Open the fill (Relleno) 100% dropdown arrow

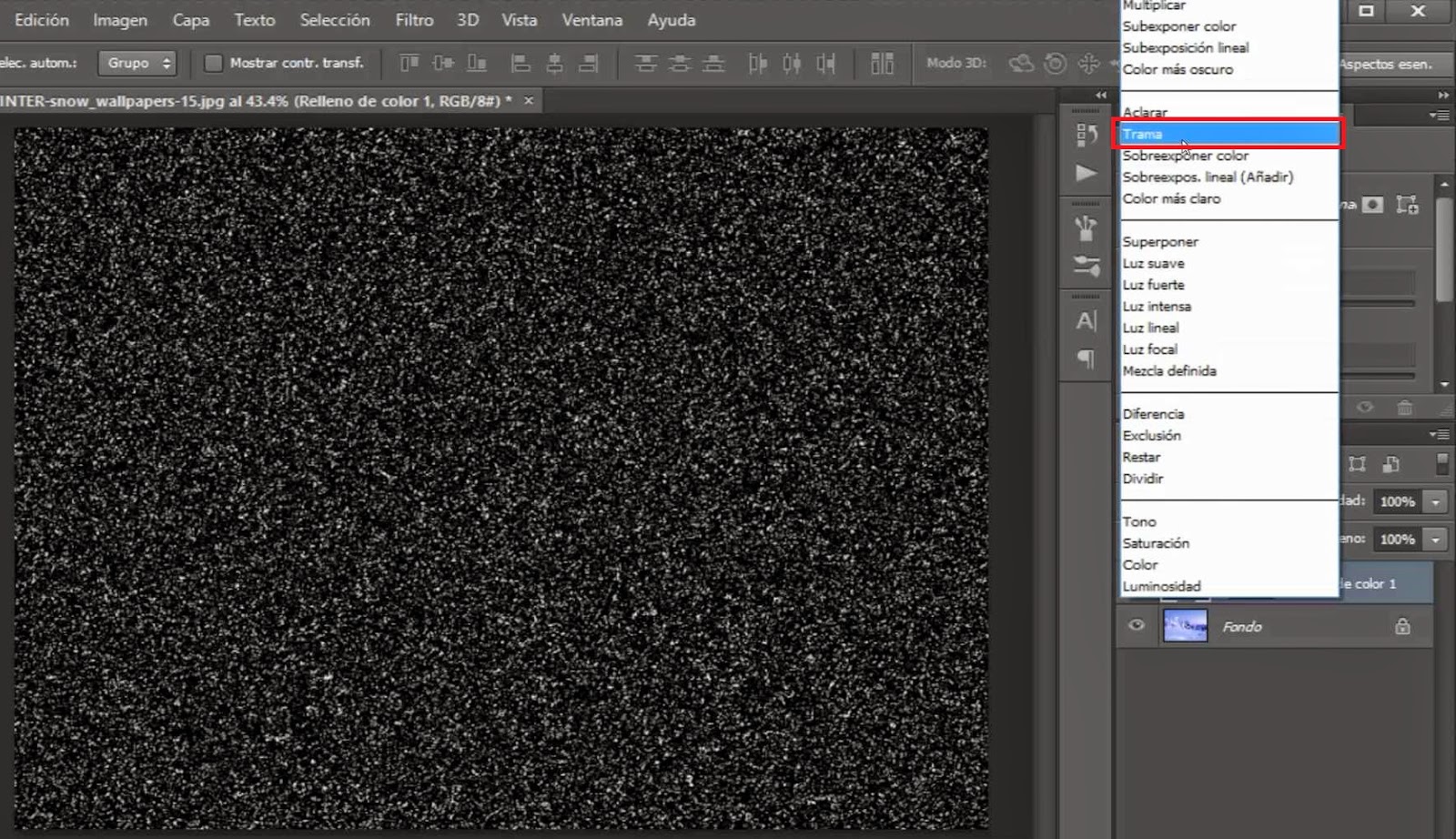pos(1435,540)
